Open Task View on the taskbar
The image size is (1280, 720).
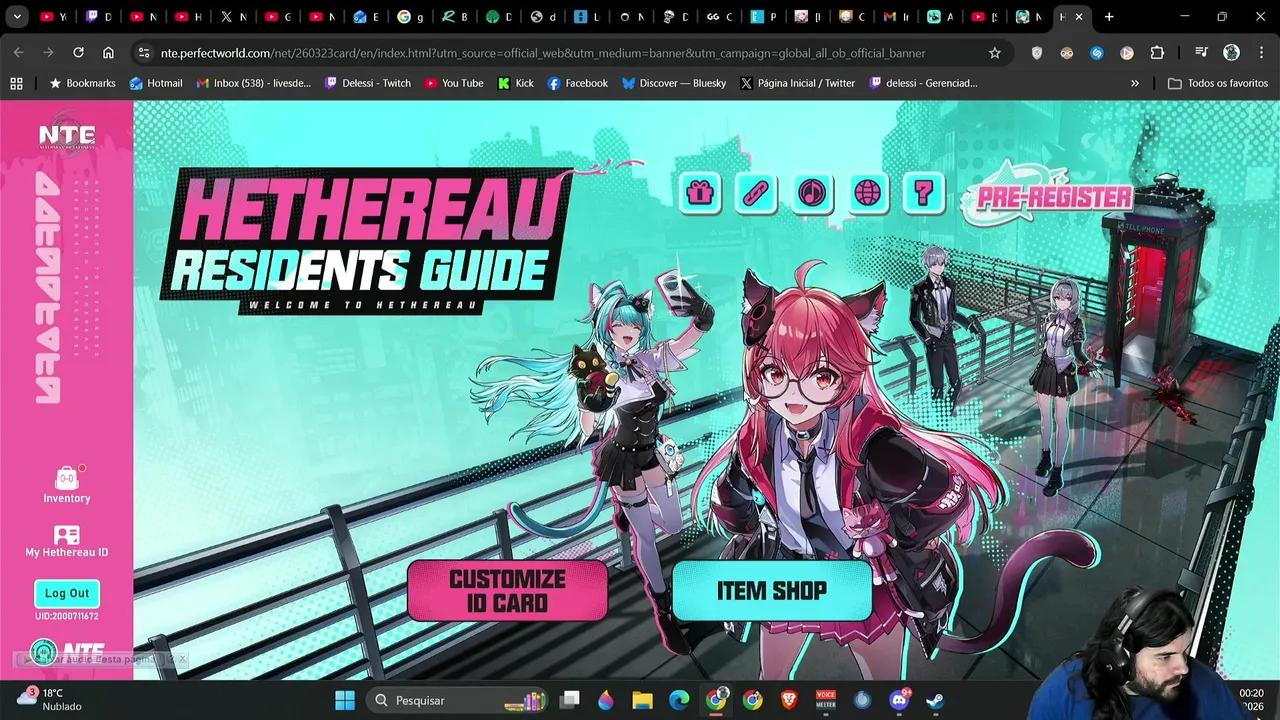pyautogui.click(x=569, y=700)
